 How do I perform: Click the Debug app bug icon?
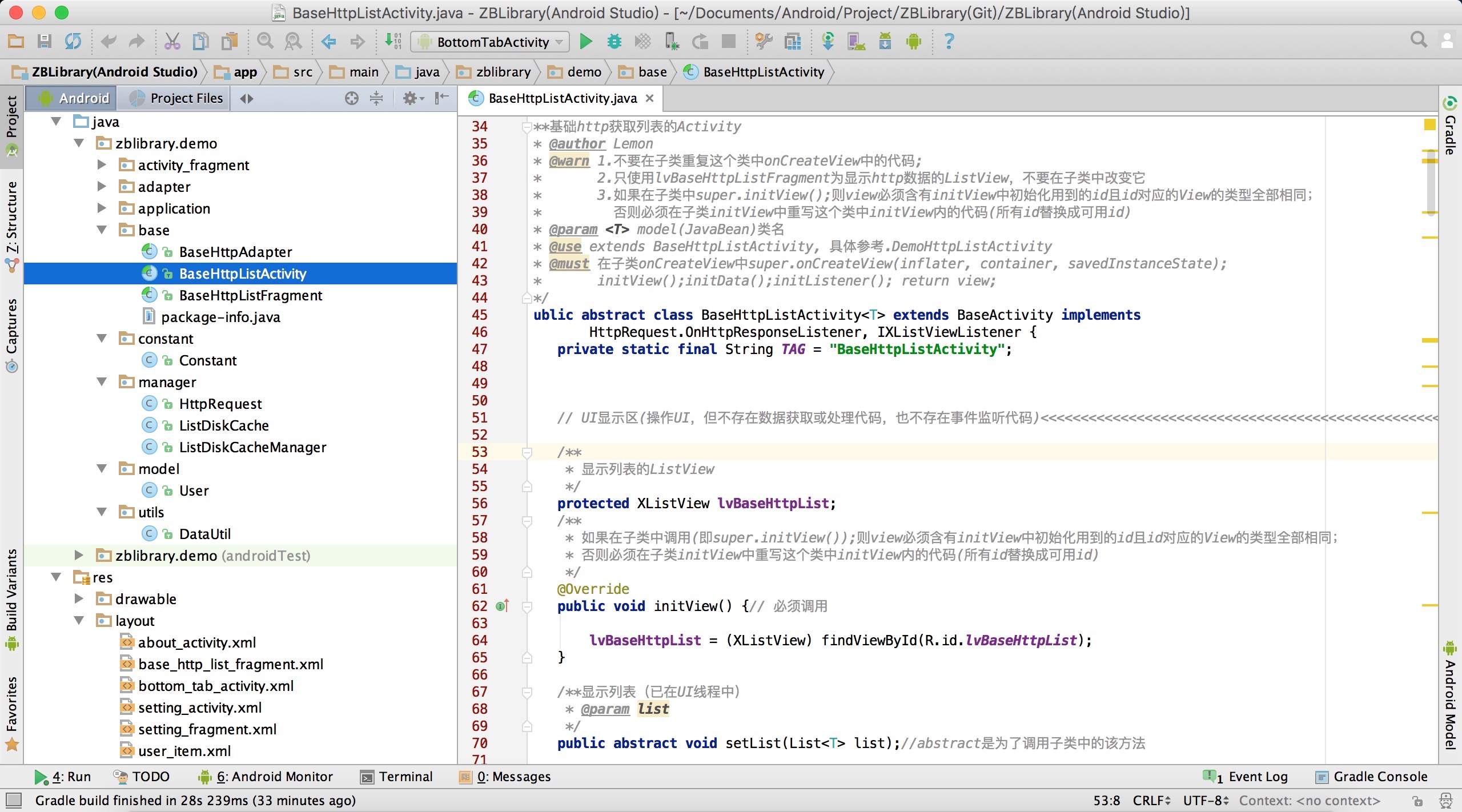click(x=614, y=41)
